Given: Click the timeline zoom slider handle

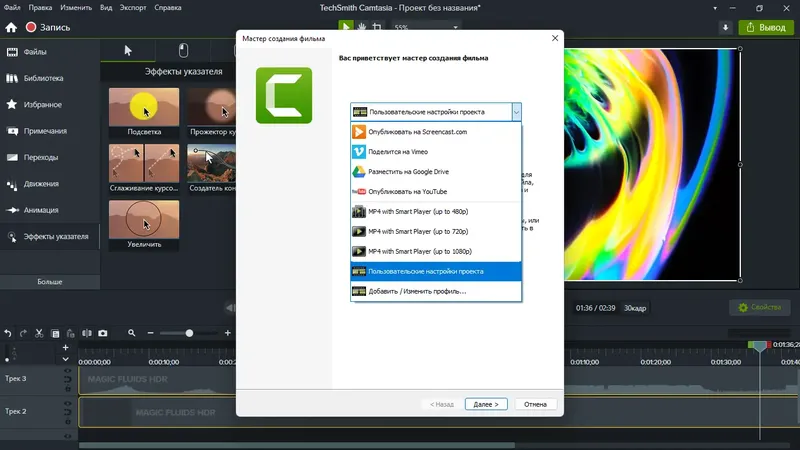Looking at the screenshot, I should point(189,333).
